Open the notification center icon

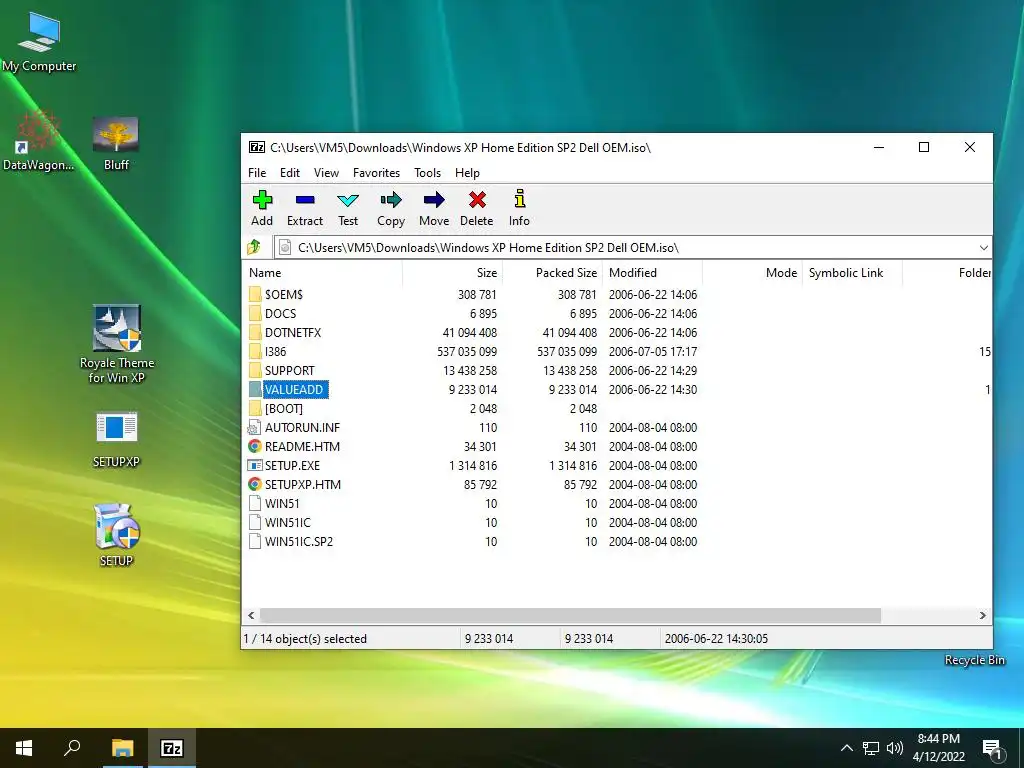[992, 749]
